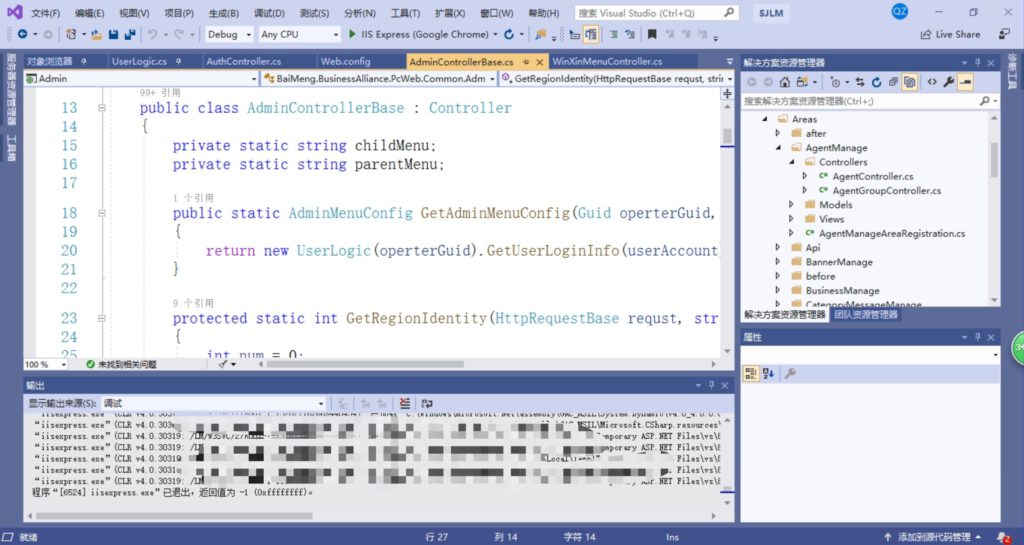Screen dimensions: 1024x545
Task: Switch to the AuthController.cs tab
Action: click(244, 61)
